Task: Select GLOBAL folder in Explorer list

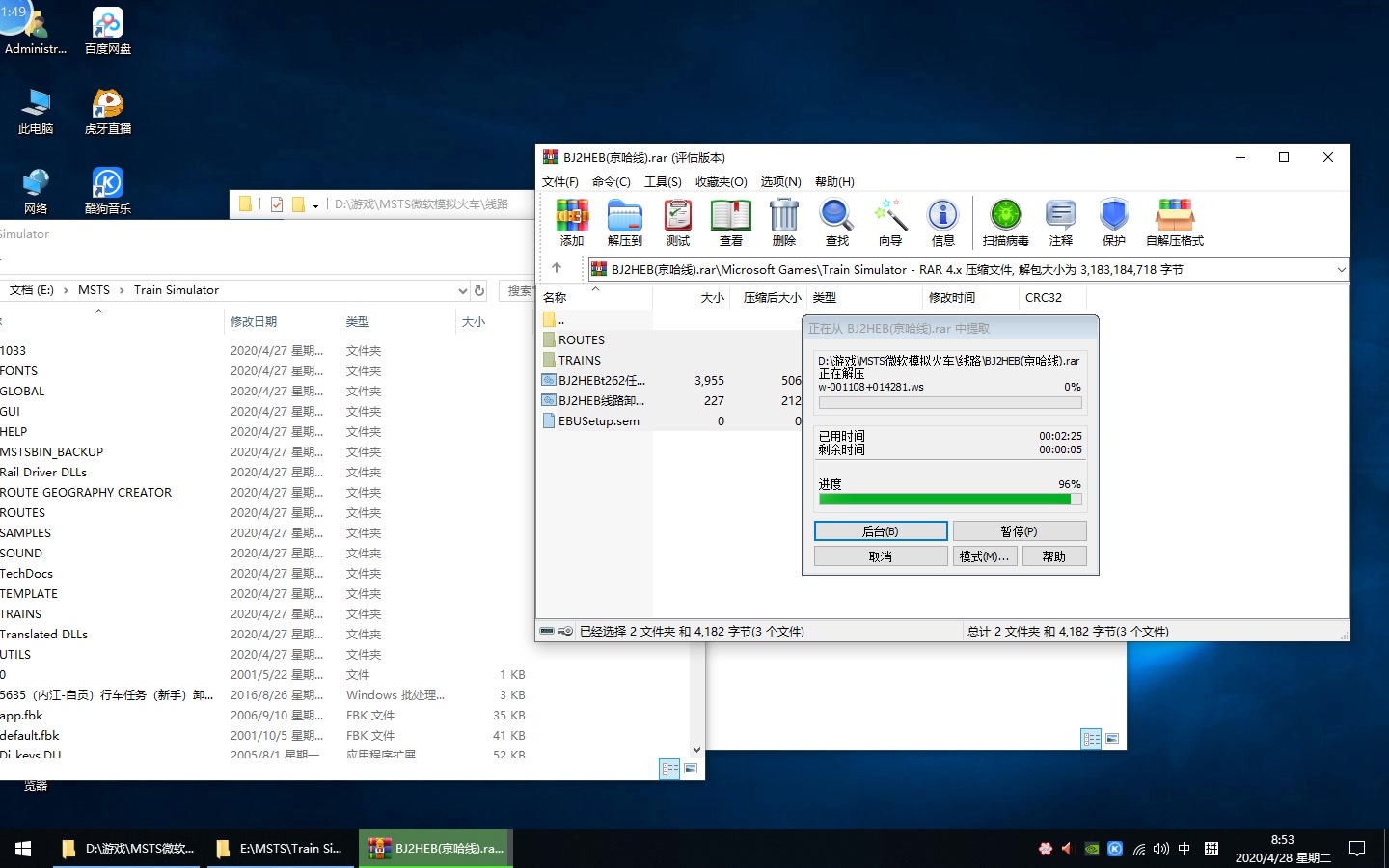Action: pos(22,392)
